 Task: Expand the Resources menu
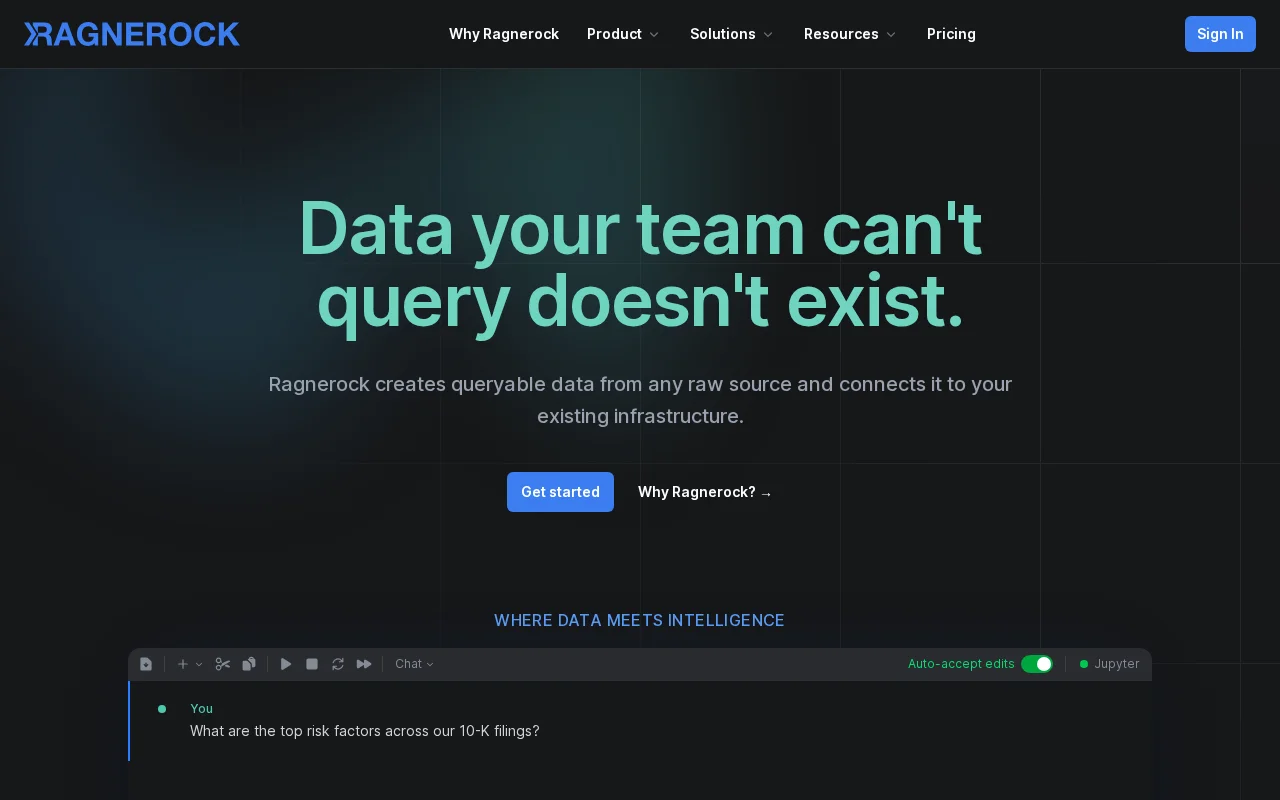(x=850, y=34)
